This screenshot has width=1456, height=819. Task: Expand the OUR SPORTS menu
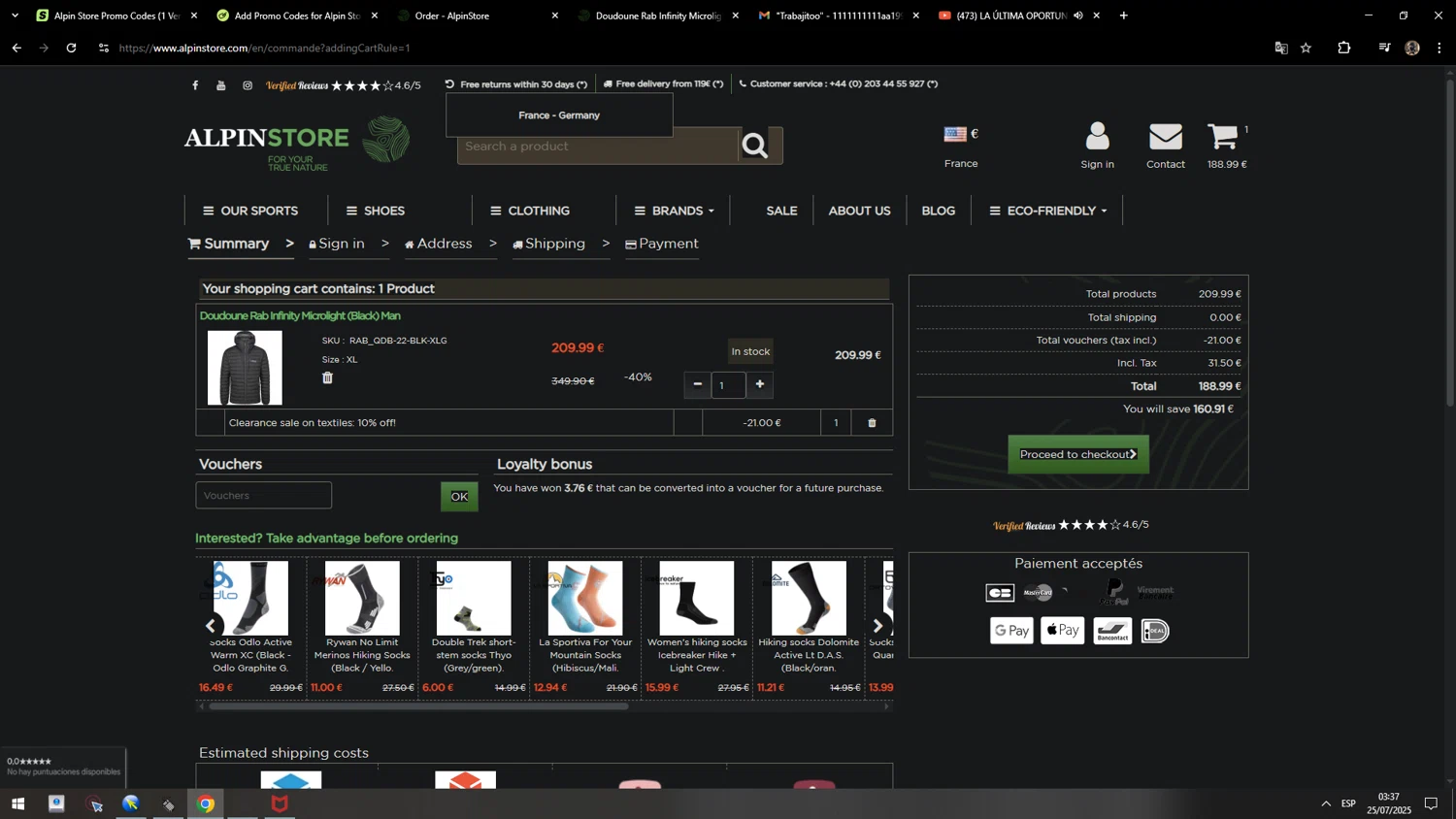250,211
